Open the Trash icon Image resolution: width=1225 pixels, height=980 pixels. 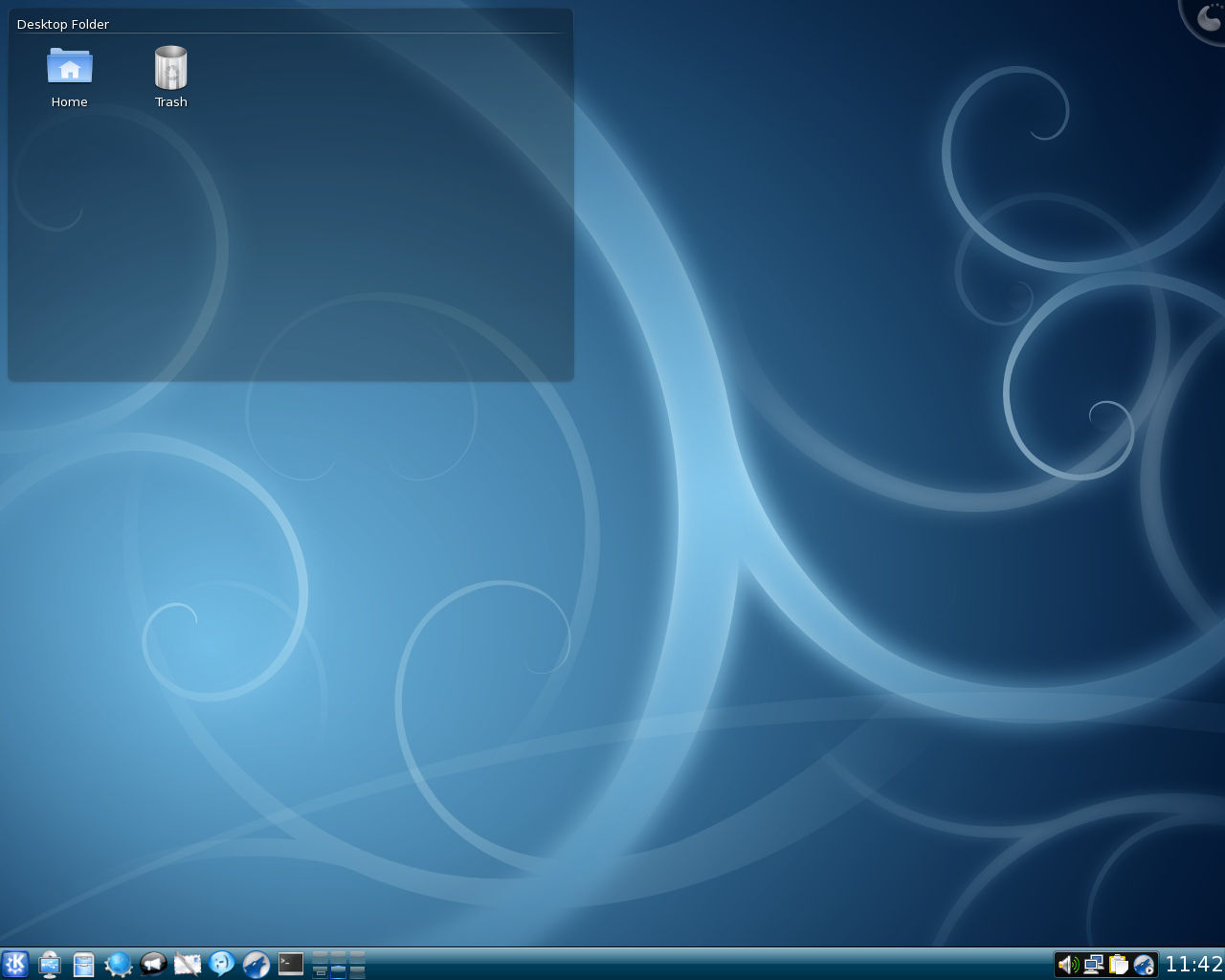(x=170, y=67)
